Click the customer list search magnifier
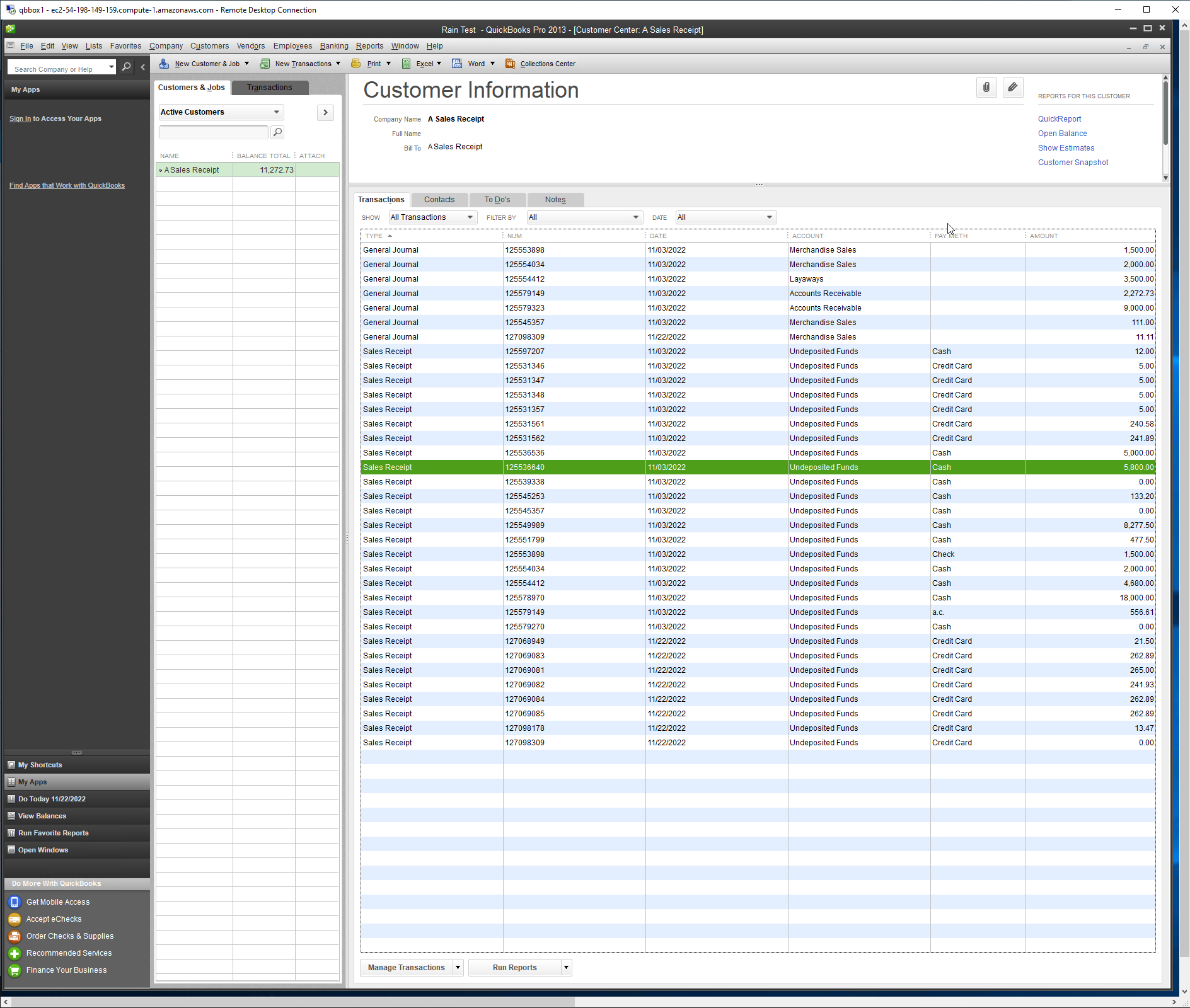Screen dimensions: 1190x1008 point(277,132)
